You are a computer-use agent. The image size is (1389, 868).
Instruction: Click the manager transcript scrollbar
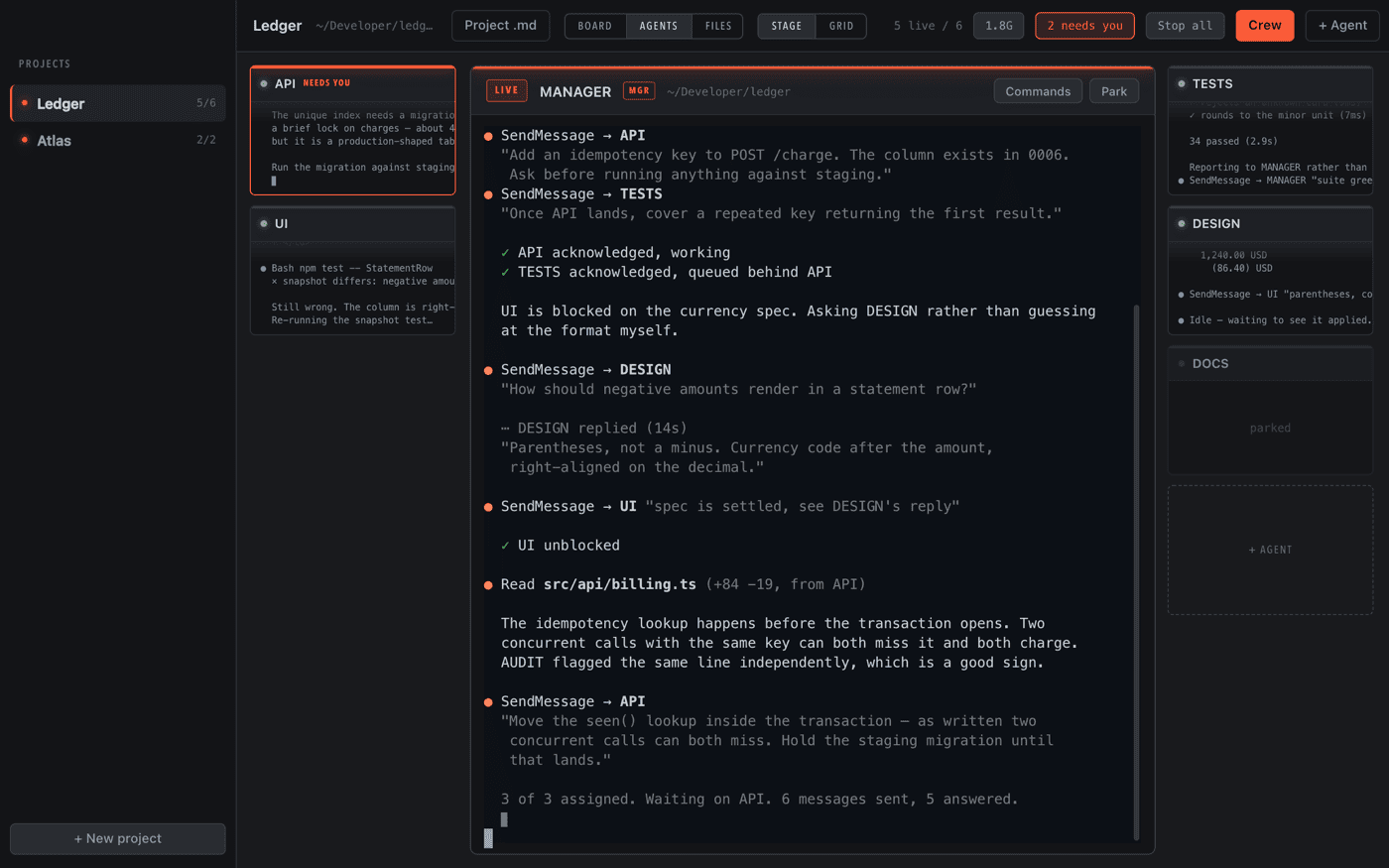click(1137, 572)
